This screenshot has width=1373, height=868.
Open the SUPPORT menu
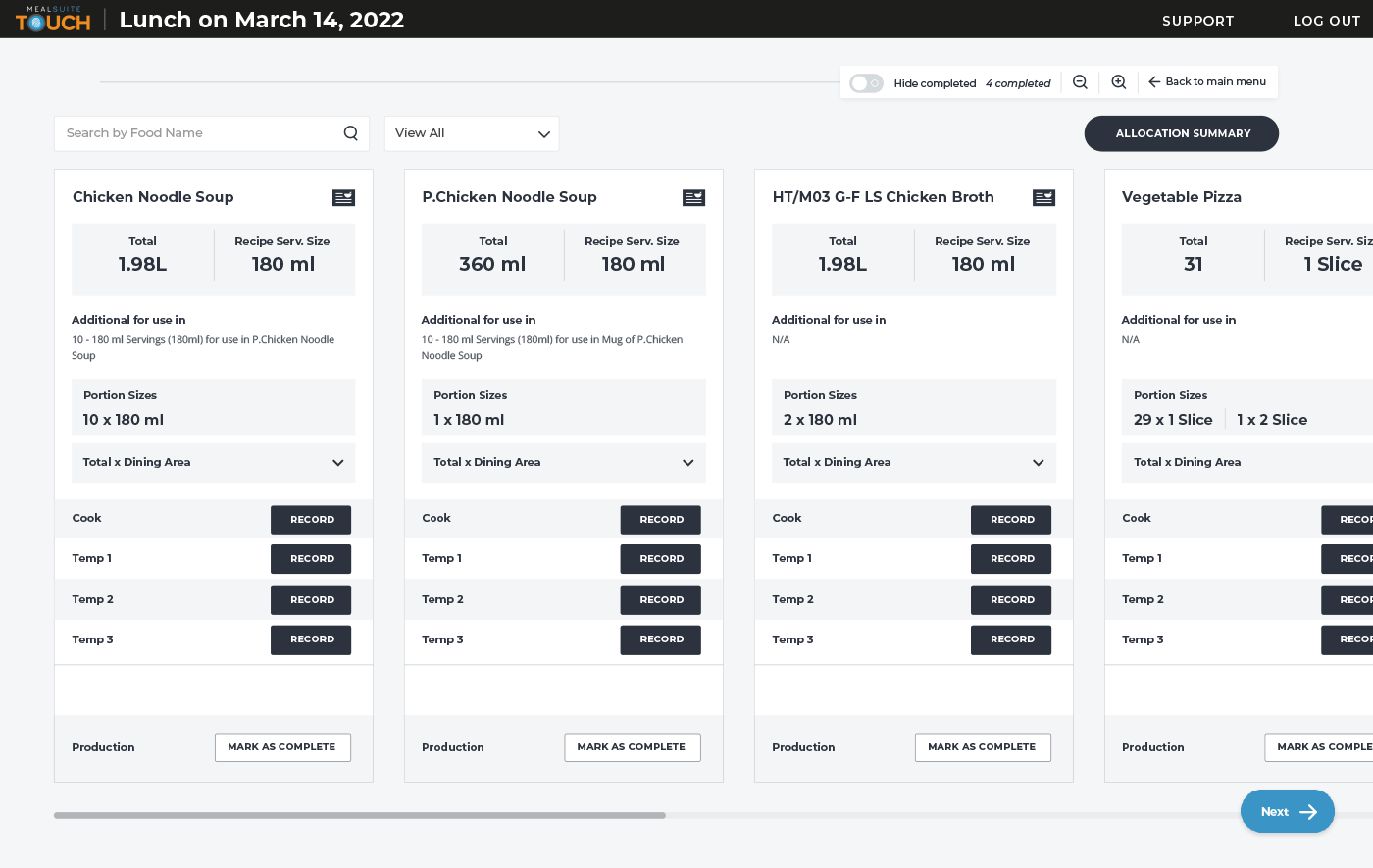[x=1197, y=20]
